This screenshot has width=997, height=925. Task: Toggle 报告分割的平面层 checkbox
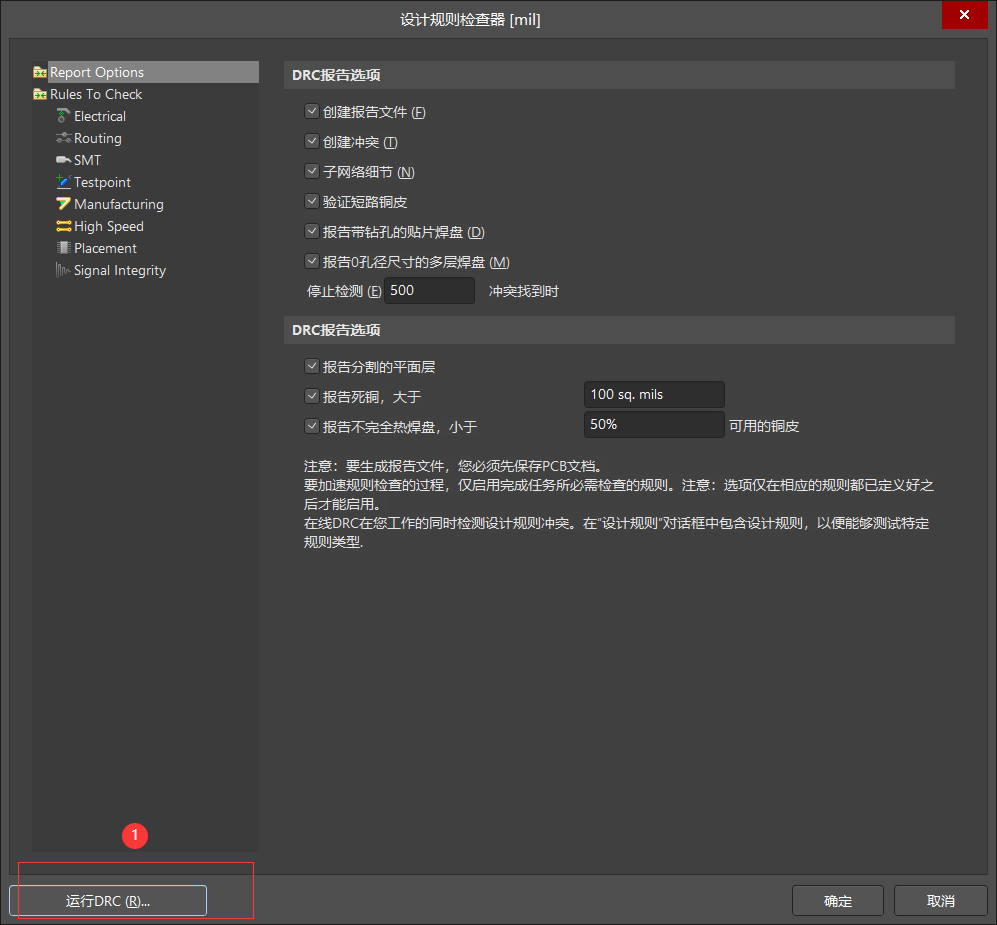[312, 366]
